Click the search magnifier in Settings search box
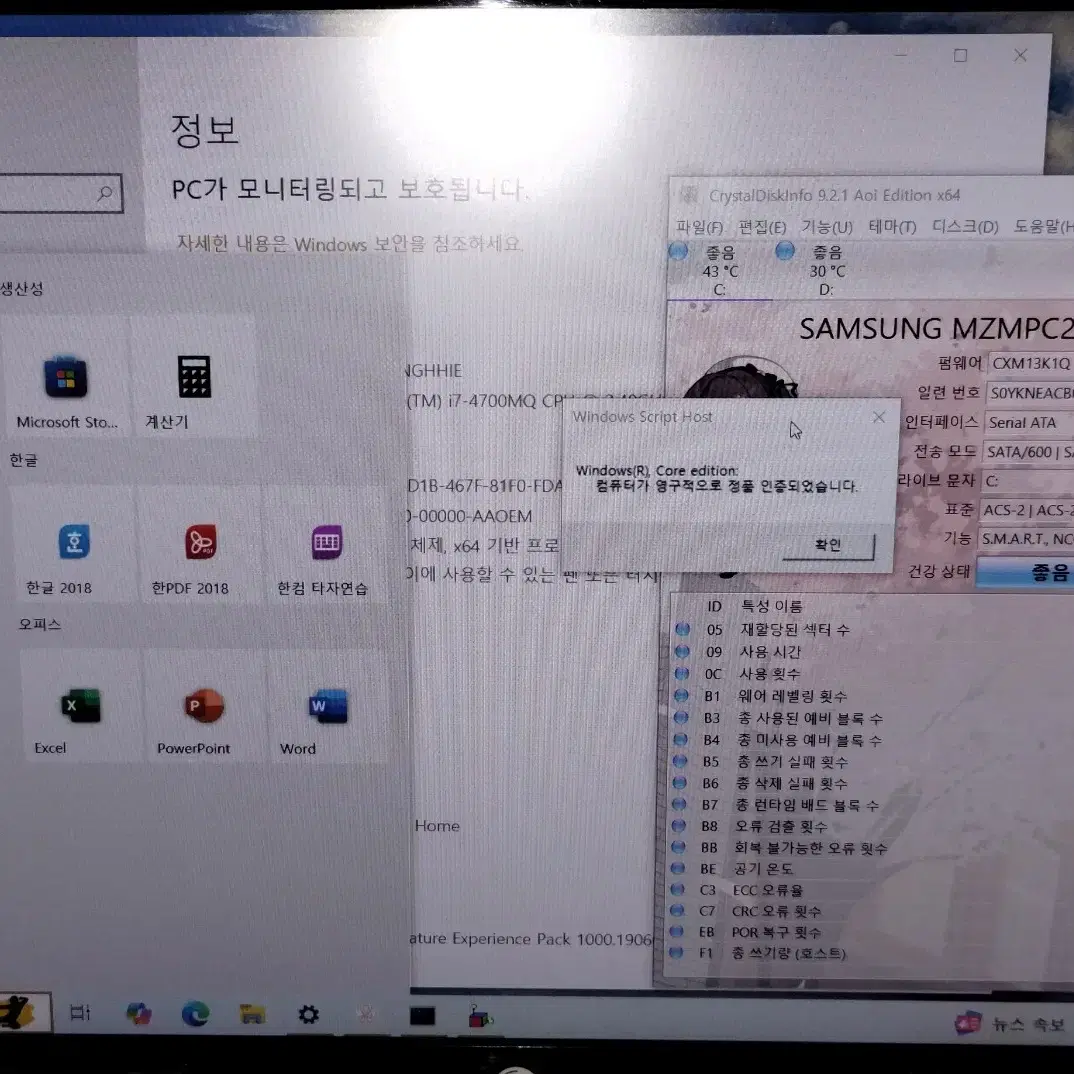This screenshot has height=1074, width=1074. pyautogui.click(x=104, y=194)
